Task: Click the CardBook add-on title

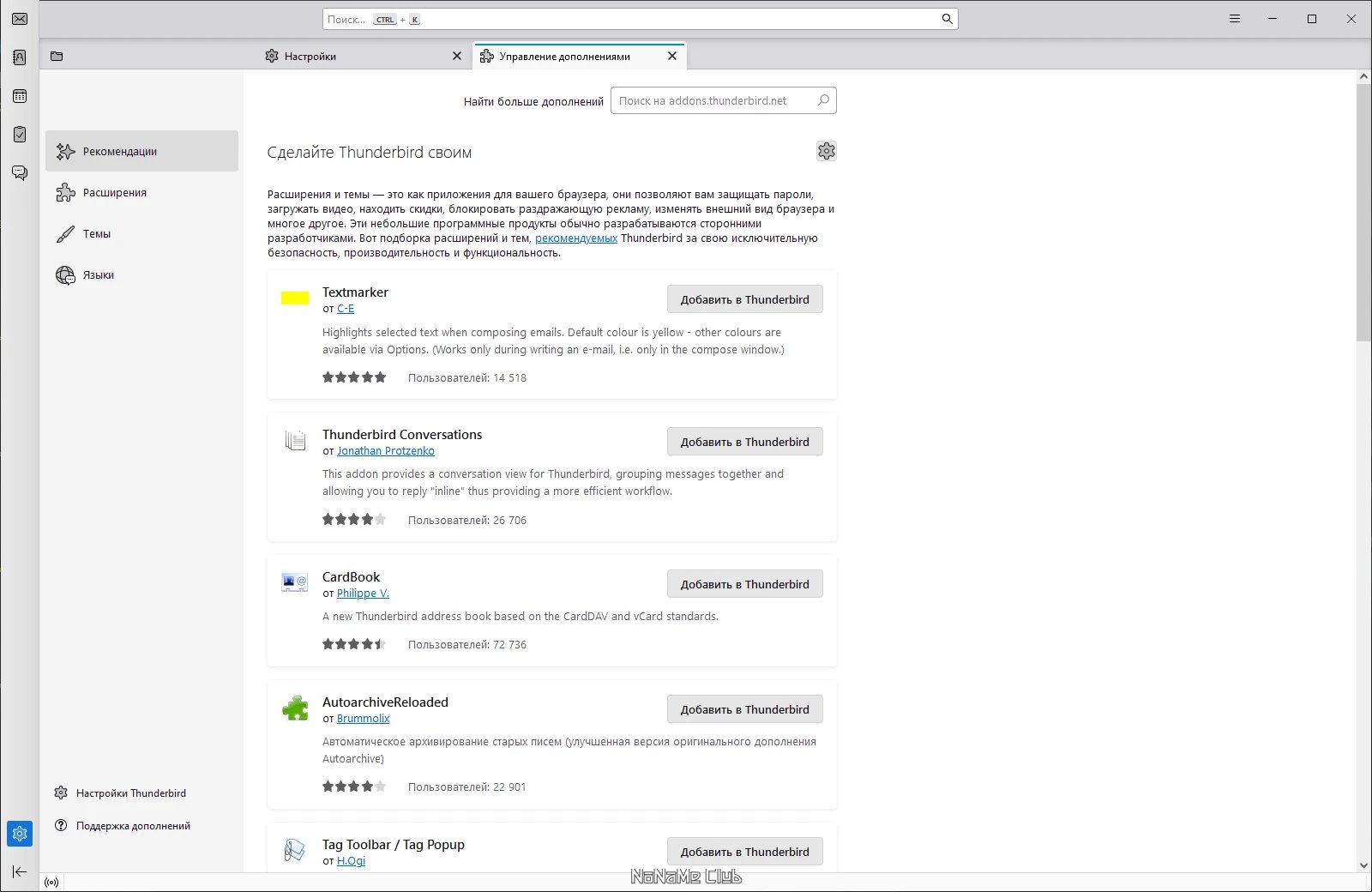Action: coord(351,577)
